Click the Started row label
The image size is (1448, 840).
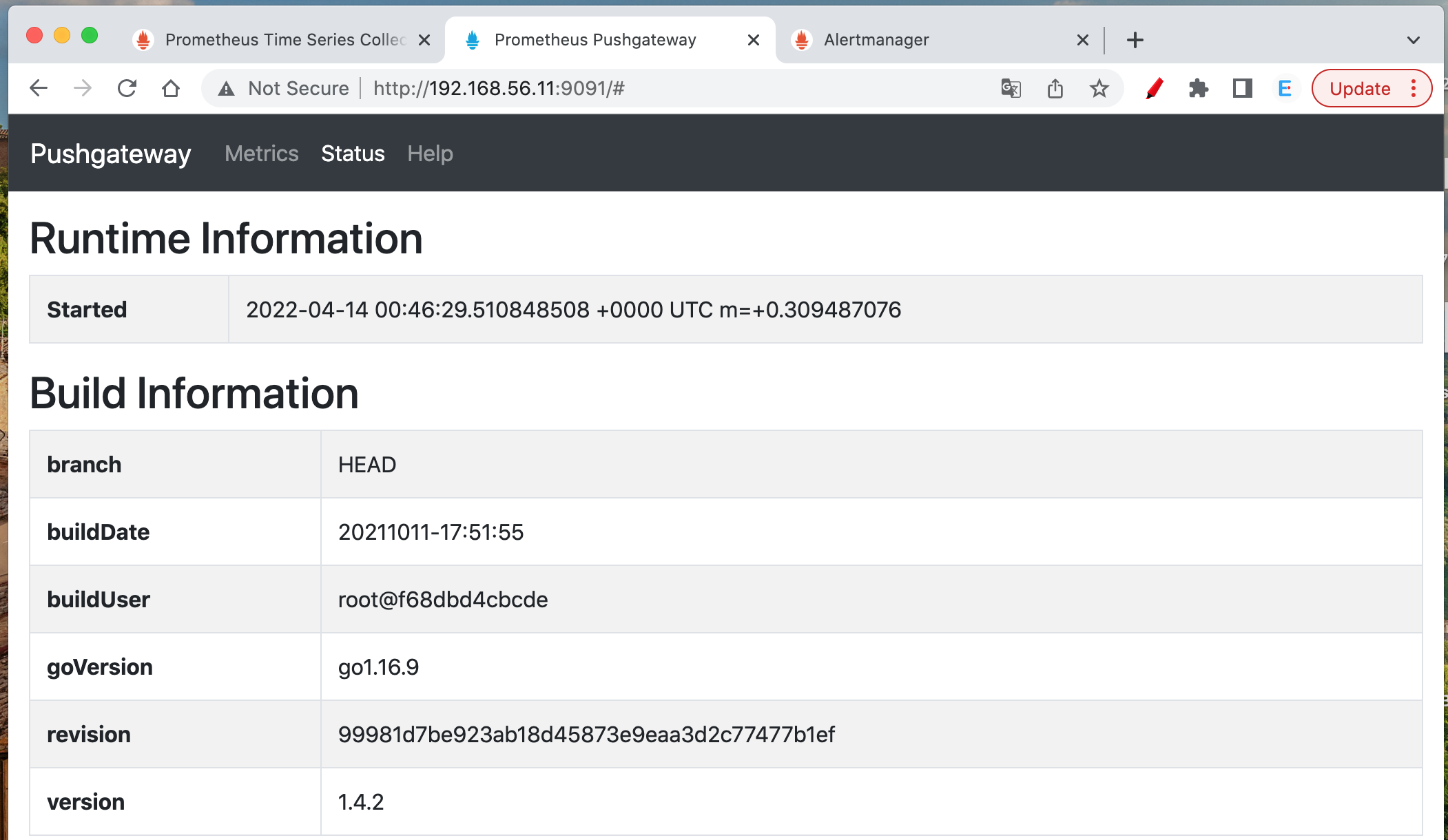[87, 310]
